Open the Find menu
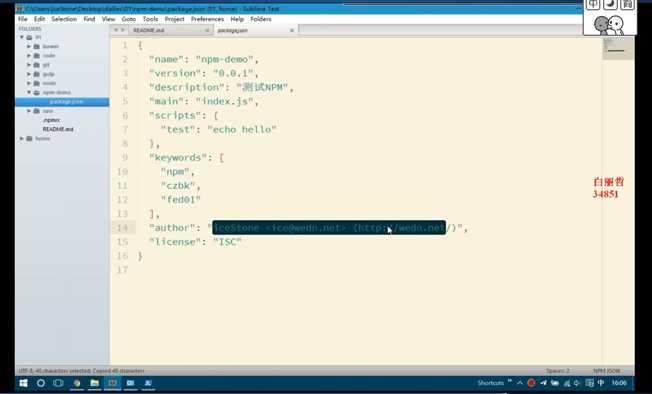The image size is (652, 394). (x=89, y=19)
